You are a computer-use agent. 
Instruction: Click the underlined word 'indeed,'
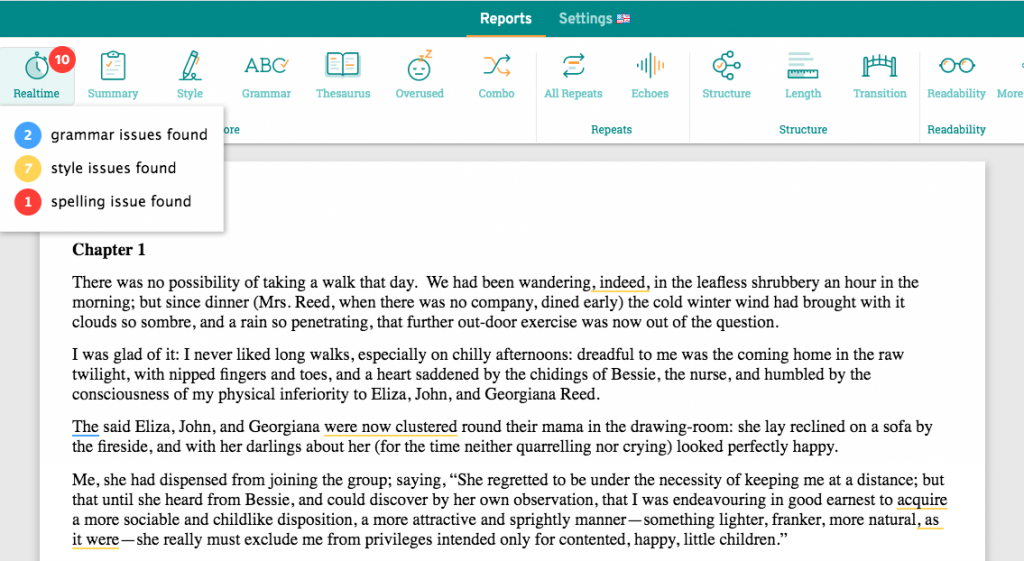624,282
